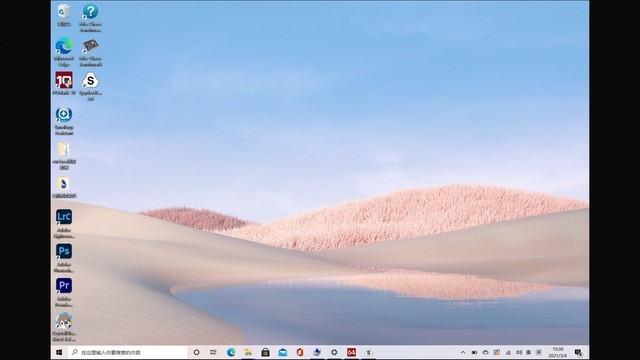Open taskbar clock showing 10:36
Viewport: 640px width, 360px height.
558,352
